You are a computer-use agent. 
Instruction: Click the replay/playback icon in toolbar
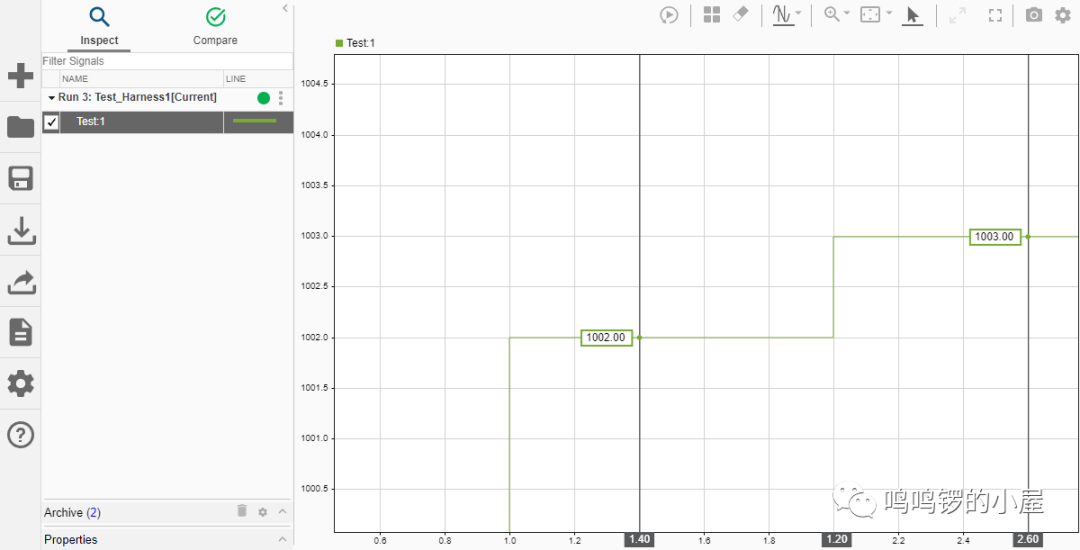[x=669, y=15]
